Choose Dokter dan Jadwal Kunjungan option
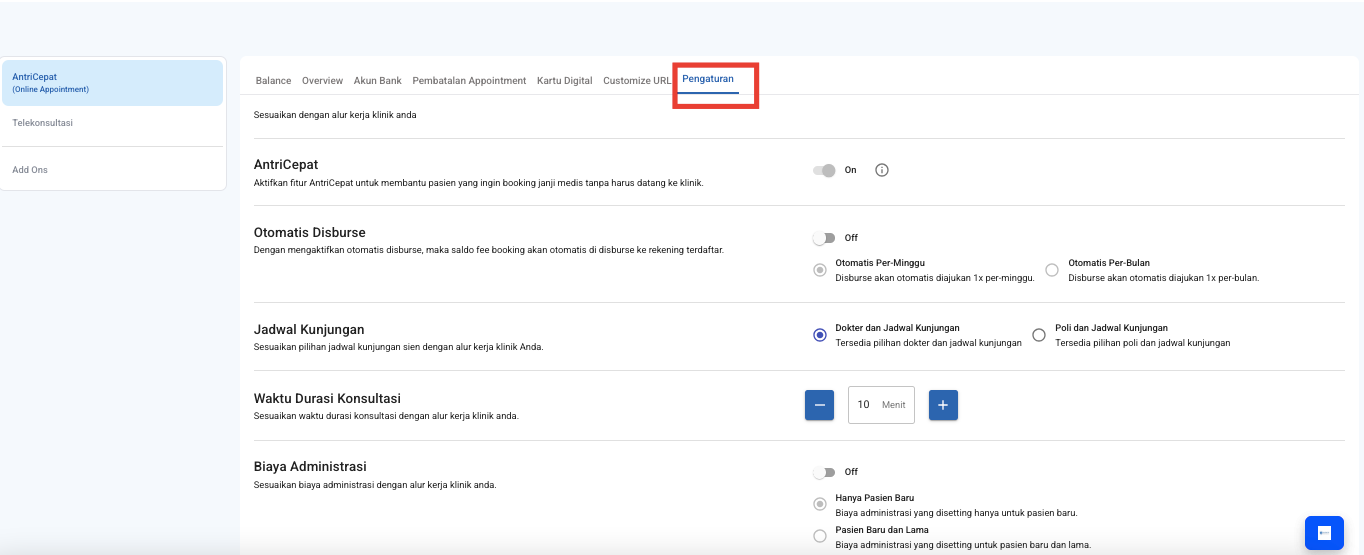Image resolution: width=1364 pixels, height=555 pixels. pos(820,335)
